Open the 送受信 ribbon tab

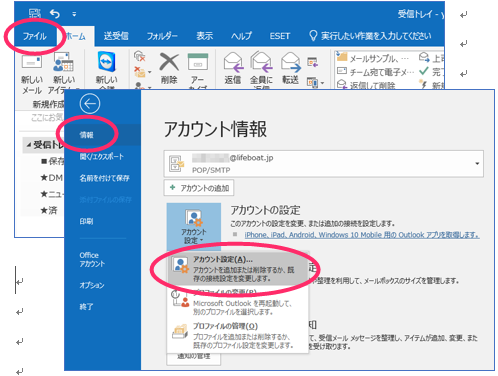[x=116, y=36]
